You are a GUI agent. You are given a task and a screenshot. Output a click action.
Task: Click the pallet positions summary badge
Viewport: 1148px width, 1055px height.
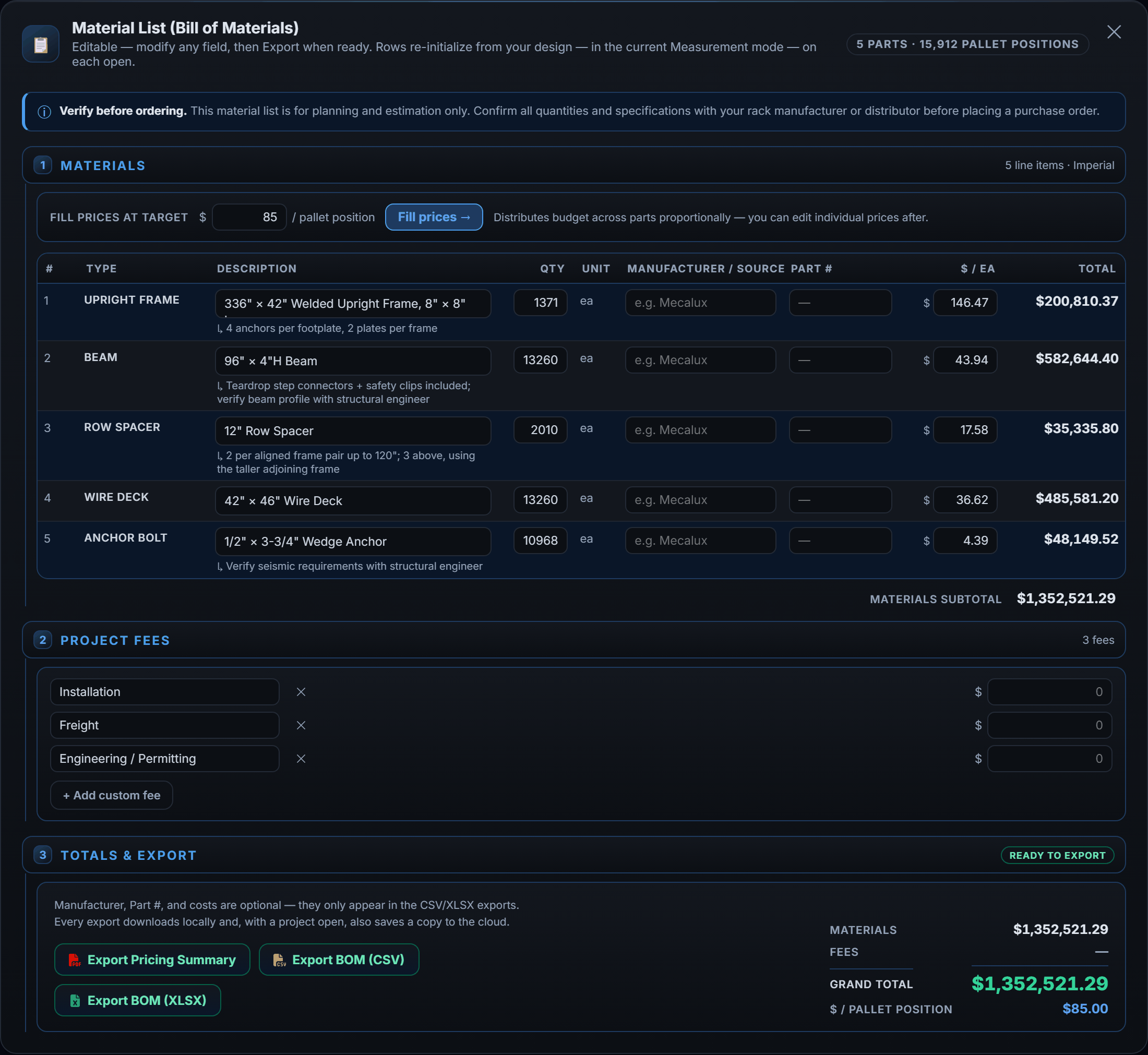(x=967, y=44)
